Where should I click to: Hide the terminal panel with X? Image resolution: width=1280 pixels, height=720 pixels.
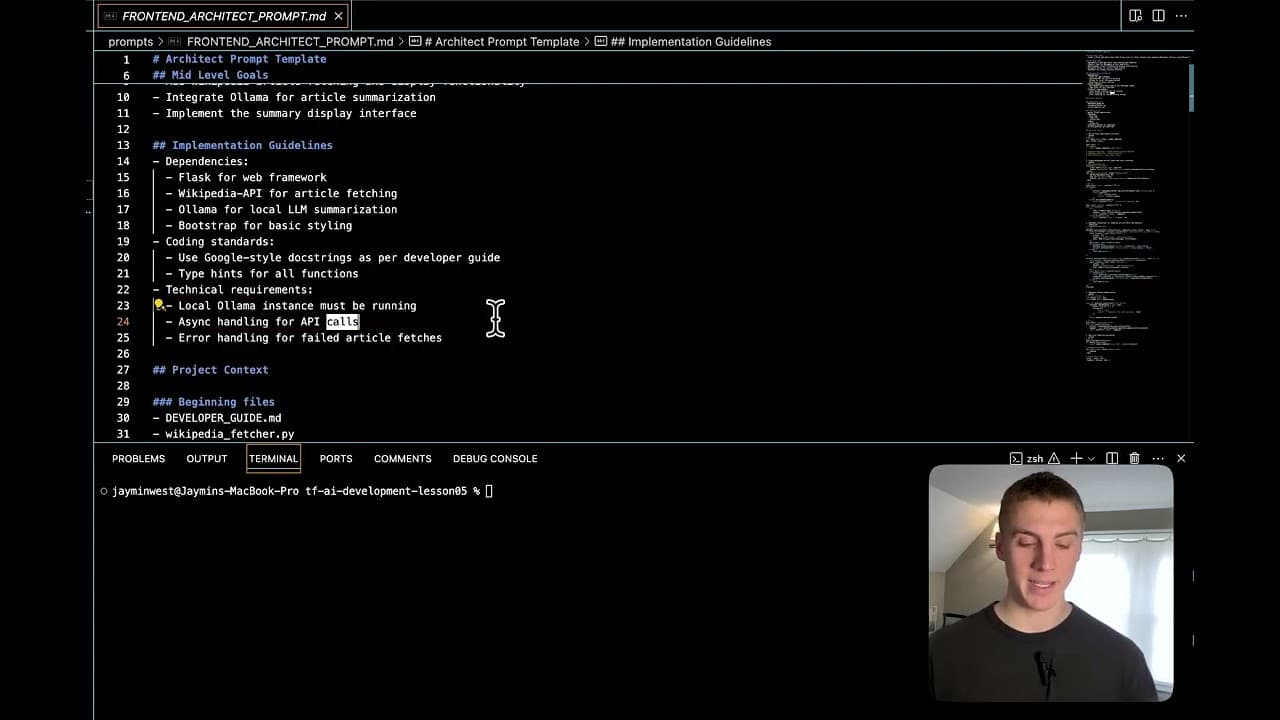click(1180, 458)
